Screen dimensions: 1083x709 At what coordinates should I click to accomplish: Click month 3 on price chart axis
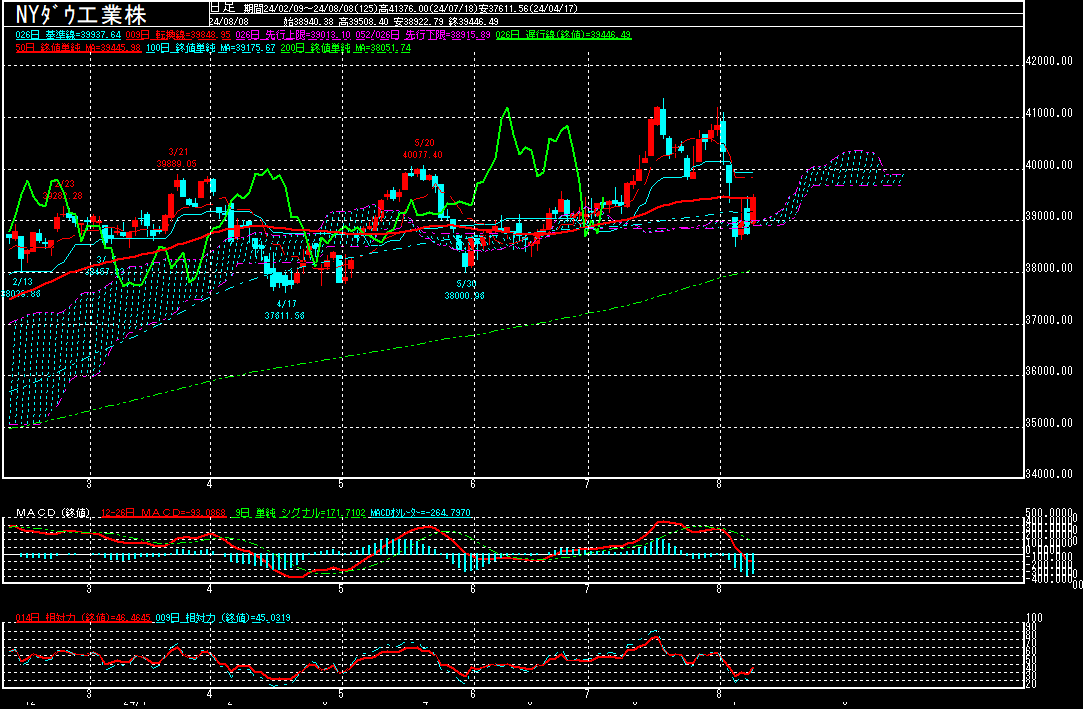click(x=89, y=485)
